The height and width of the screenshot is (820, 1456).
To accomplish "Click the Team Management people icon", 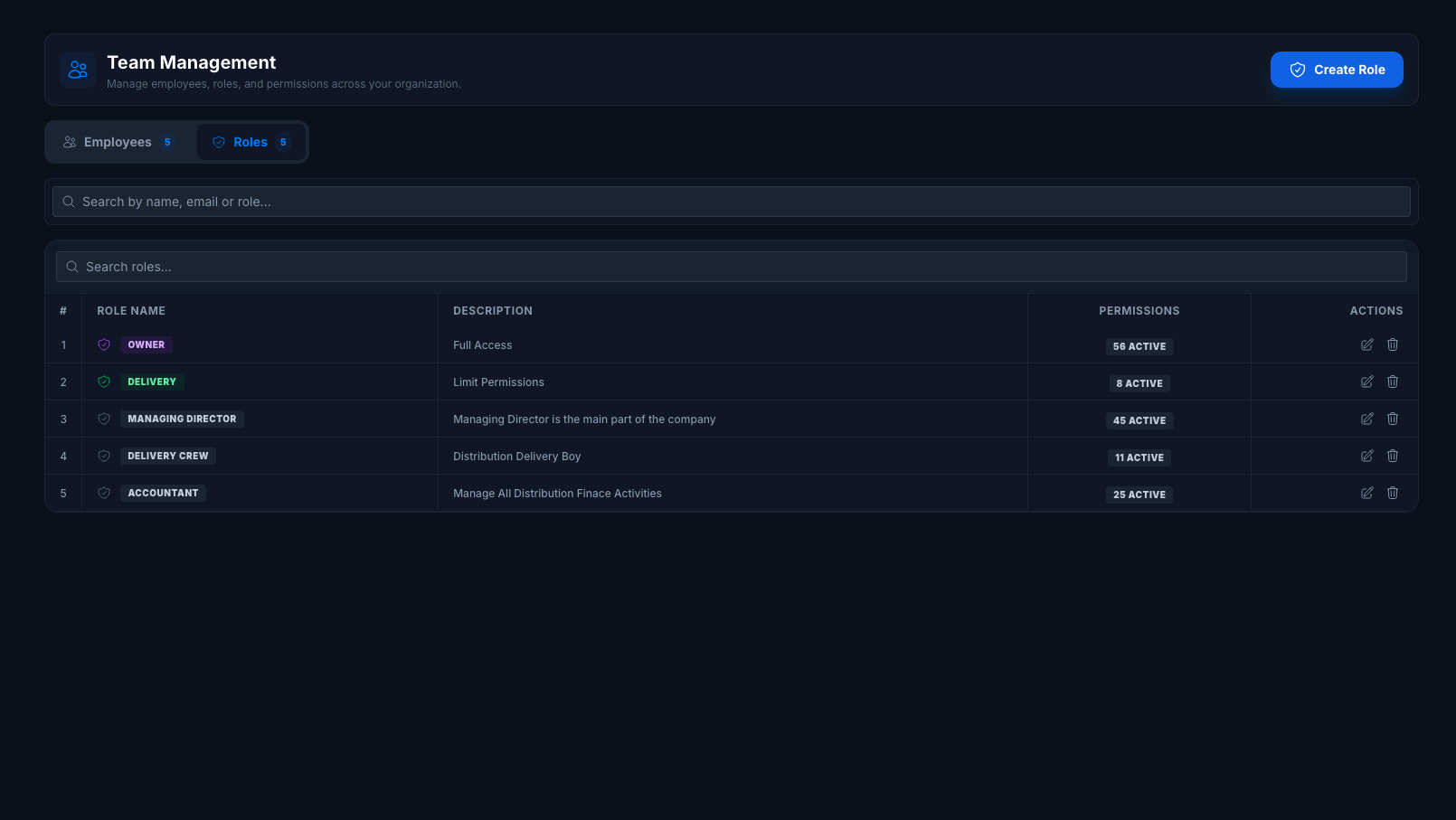I will coord(78,70).
